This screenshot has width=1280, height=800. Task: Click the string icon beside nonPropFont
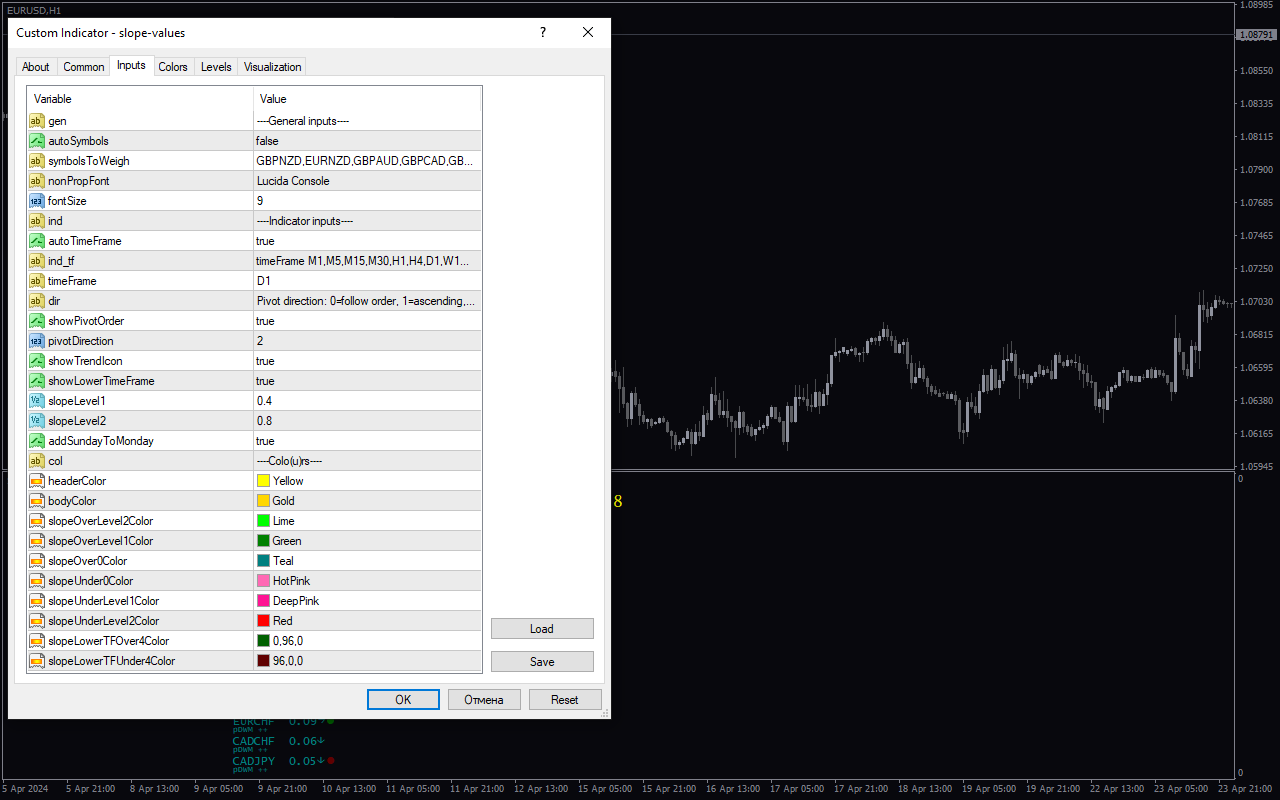pos(36,181)
